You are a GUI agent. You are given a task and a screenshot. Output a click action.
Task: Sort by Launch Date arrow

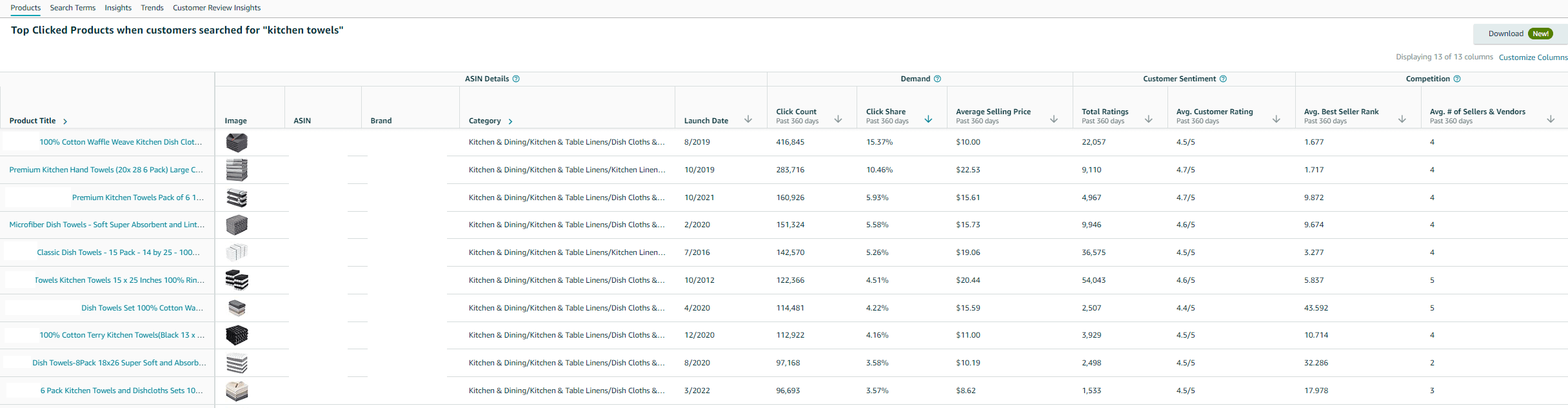[748, 119]
